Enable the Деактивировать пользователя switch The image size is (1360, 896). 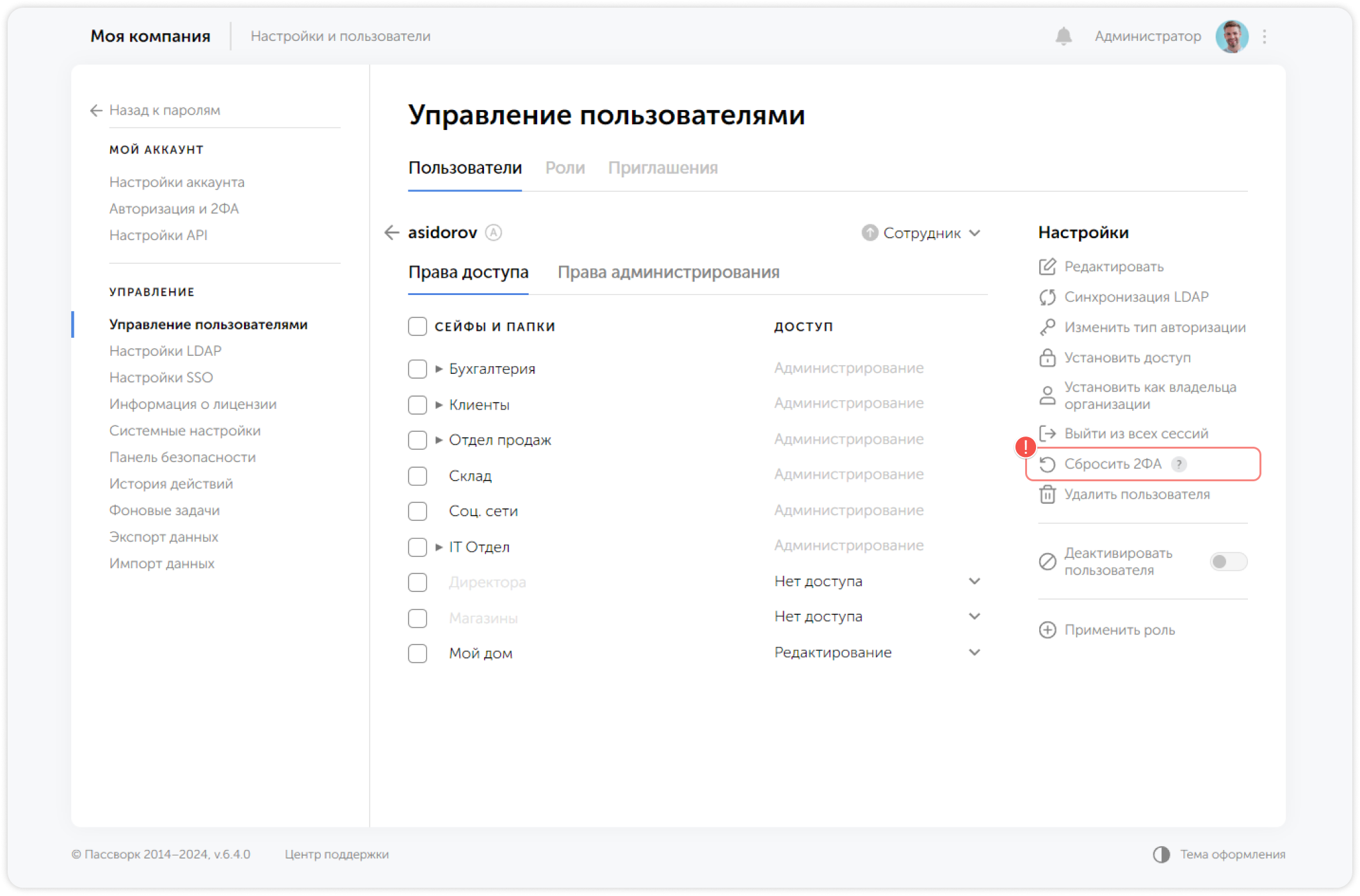tap(1229, 561)
